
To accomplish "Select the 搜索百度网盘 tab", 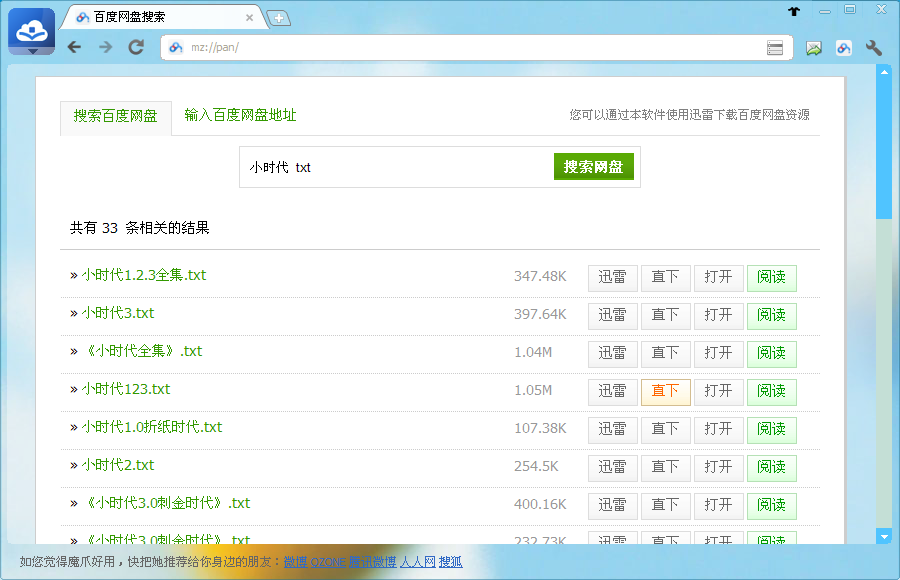I will click(x=115, y=116).
